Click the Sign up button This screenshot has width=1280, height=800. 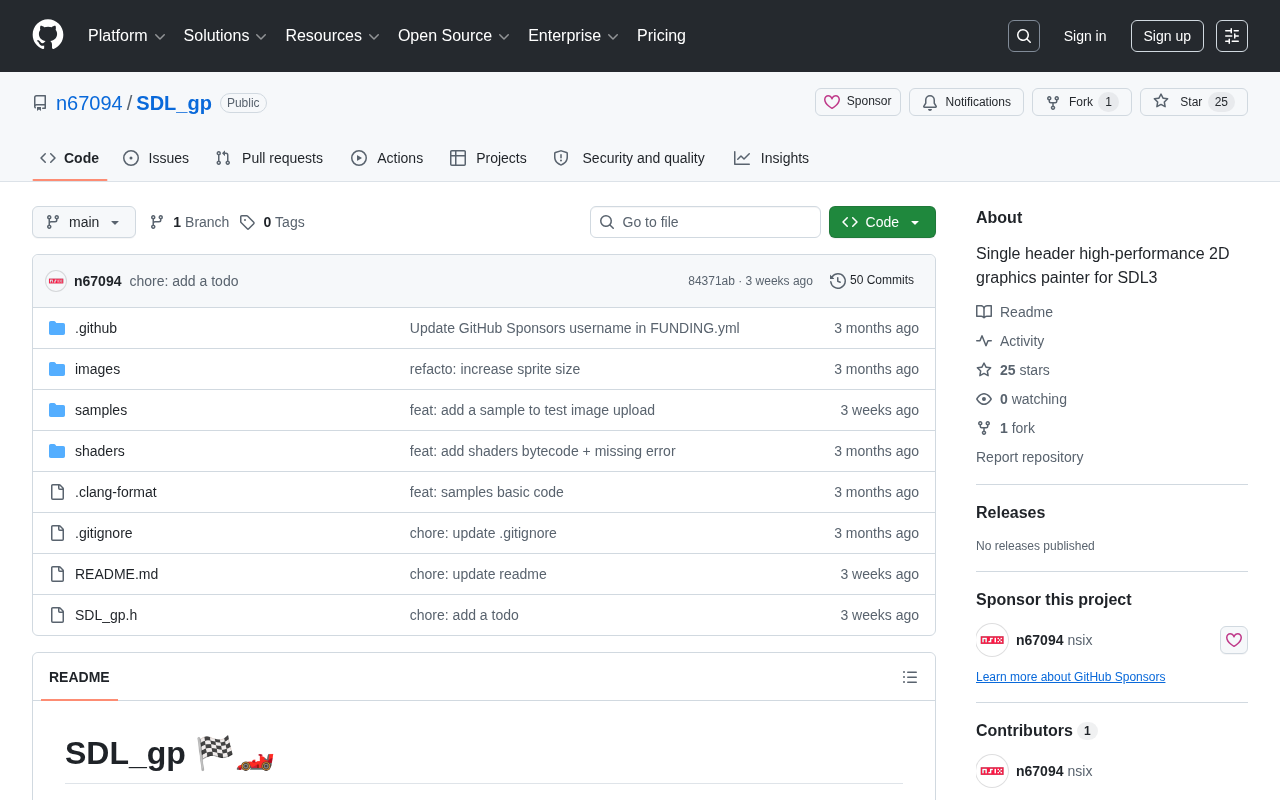[1167, 36]
